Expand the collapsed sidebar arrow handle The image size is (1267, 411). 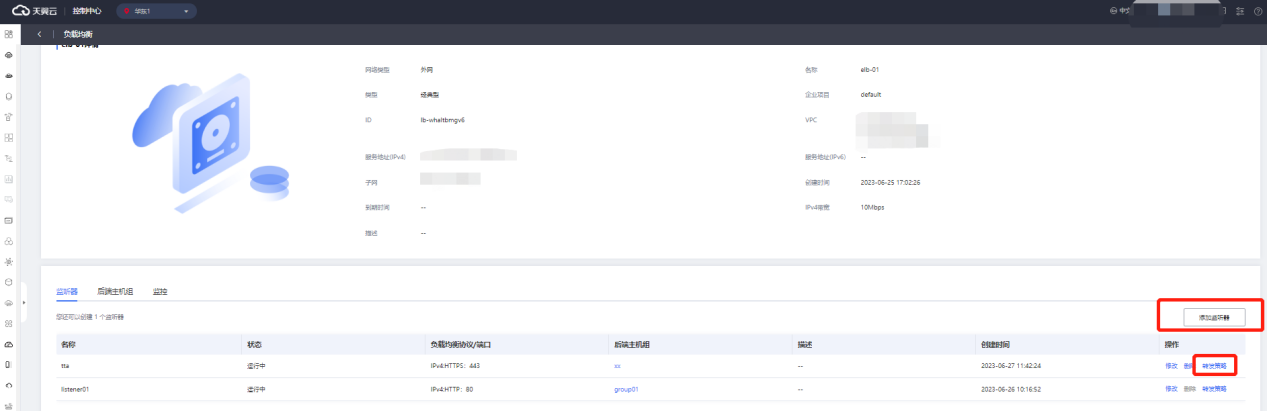coord(24,301)
